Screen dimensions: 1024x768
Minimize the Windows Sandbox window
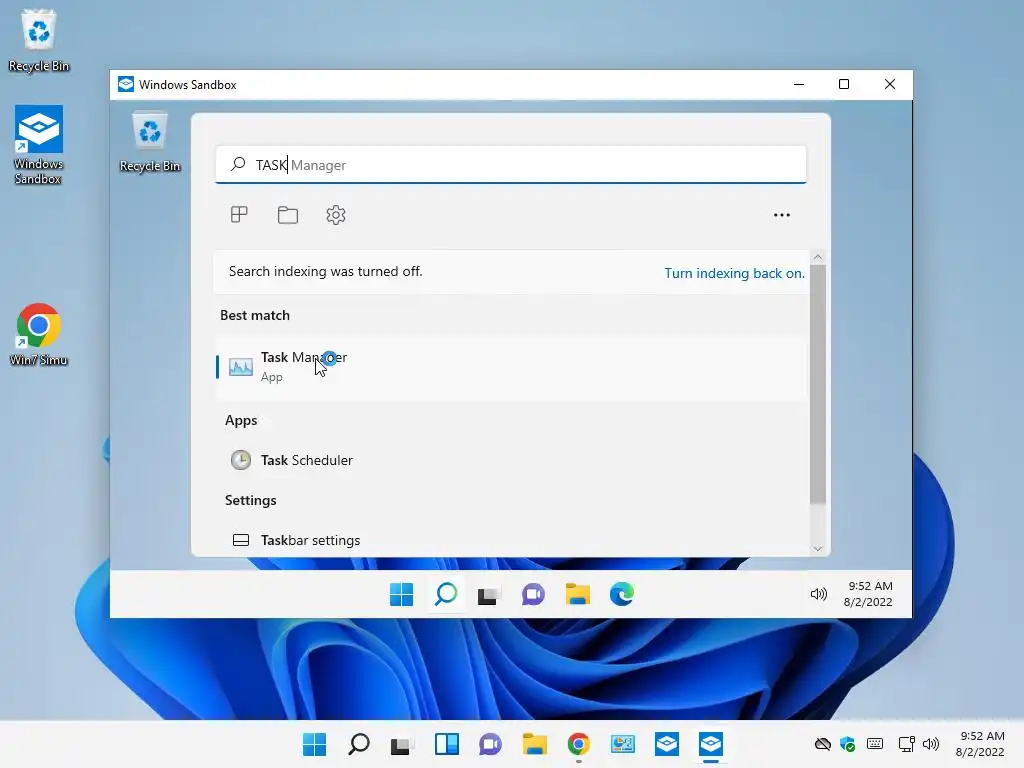coord(799,84)
